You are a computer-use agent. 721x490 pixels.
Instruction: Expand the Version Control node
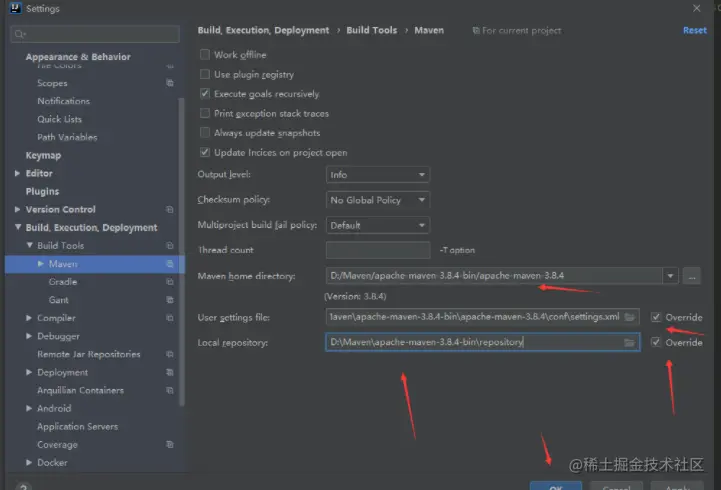click(17, 209)
